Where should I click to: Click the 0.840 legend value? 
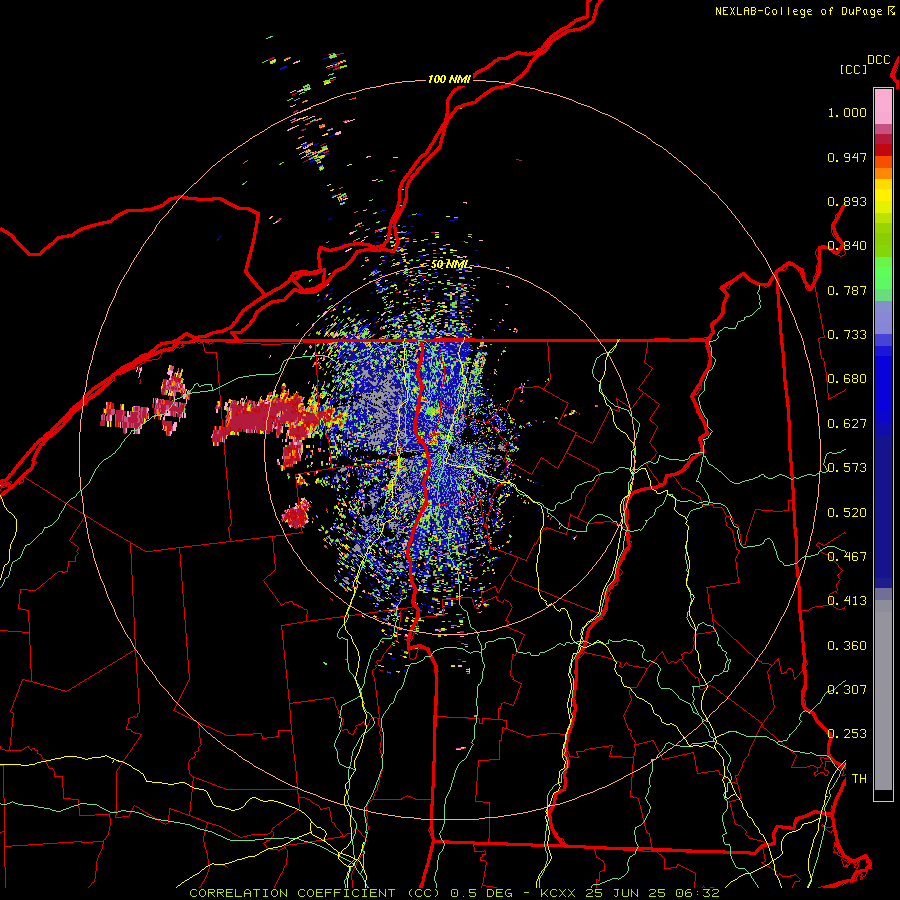tap(847, 246)
